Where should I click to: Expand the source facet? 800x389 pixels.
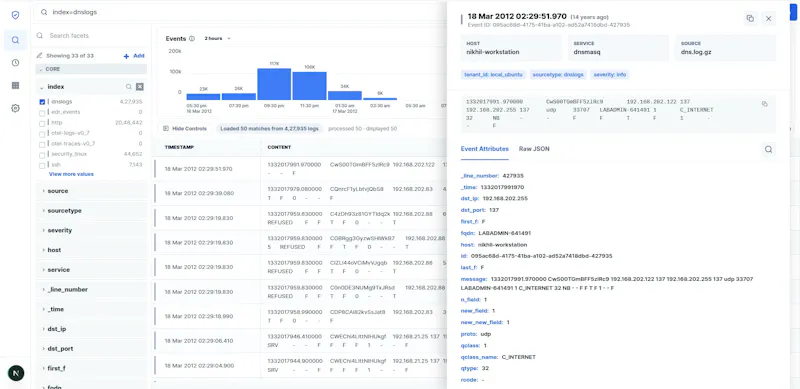pyautogui.click(x=92, y=191)
